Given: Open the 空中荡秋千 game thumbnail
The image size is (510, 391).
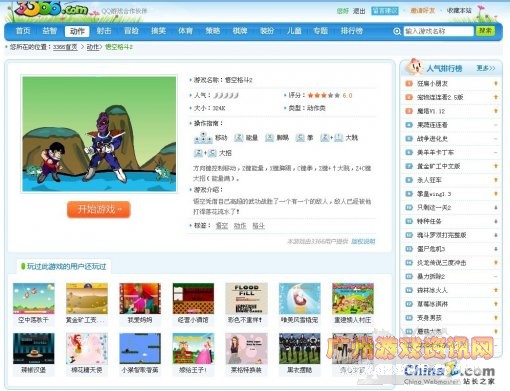Looking at the screenshot, I should coord(33,298).
